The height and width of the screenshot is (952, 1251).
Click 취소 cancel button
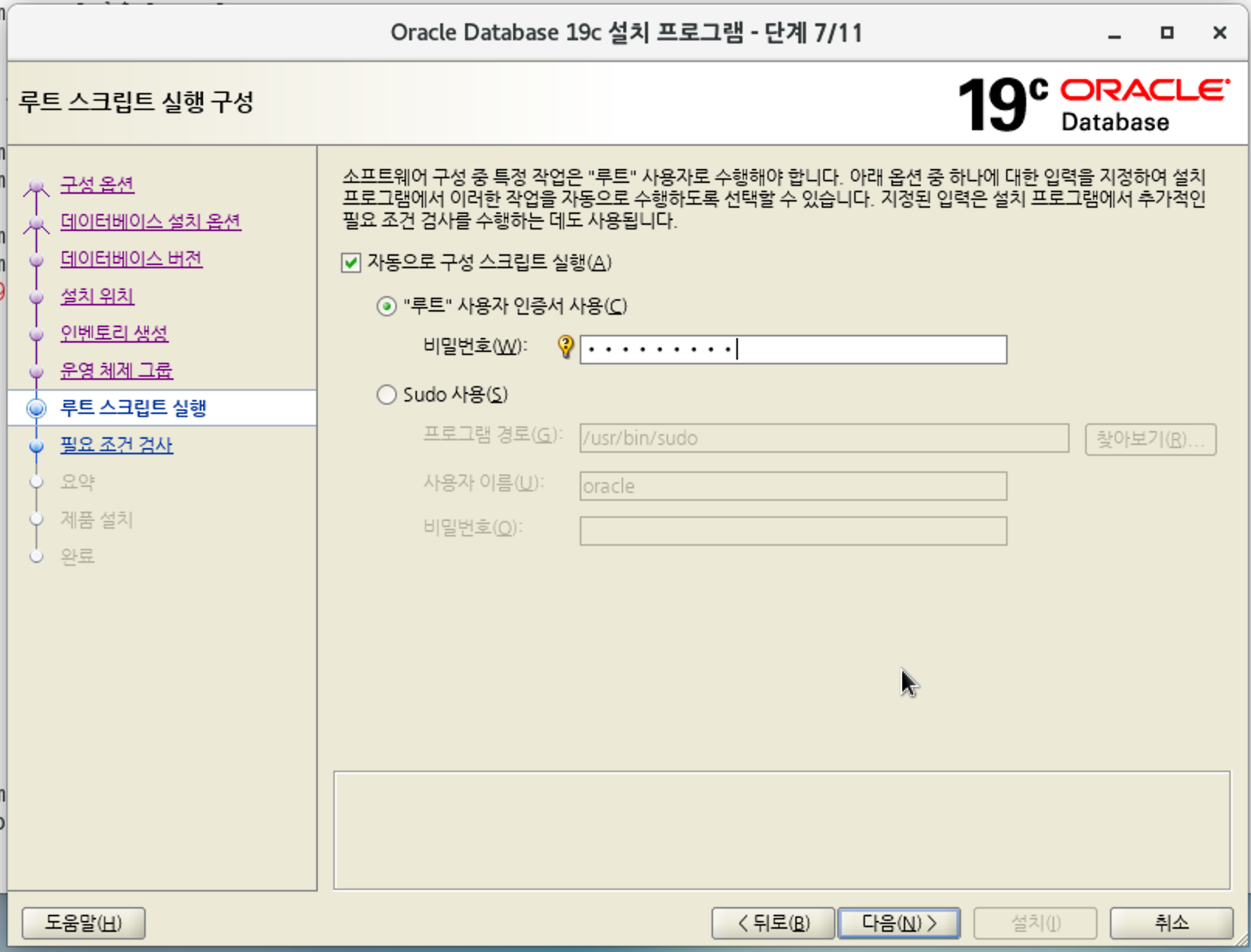tap(1171, 923)
